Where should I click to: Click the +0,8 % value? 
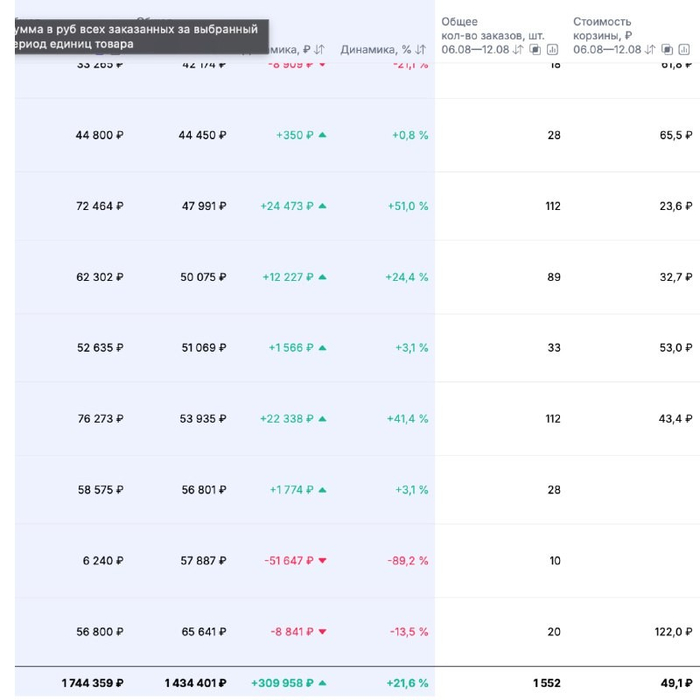point(410,135)
